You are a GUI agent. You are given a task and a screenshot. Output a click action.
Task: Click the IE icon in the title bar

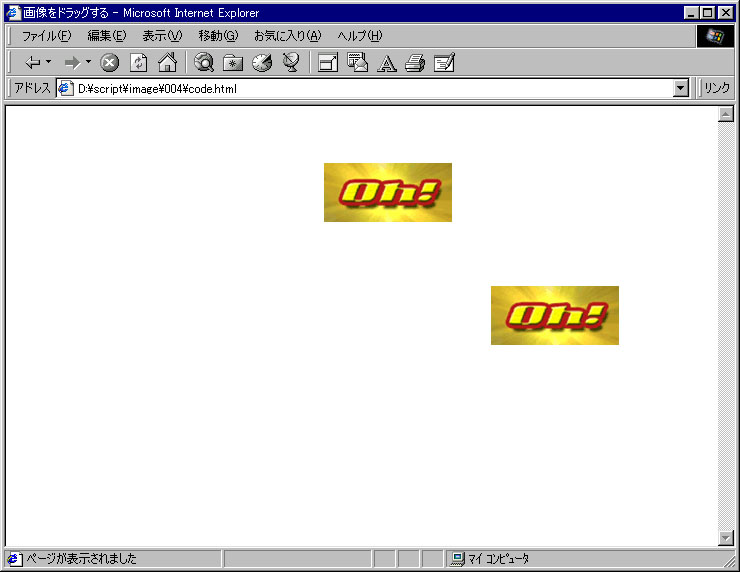coord(14,12)
